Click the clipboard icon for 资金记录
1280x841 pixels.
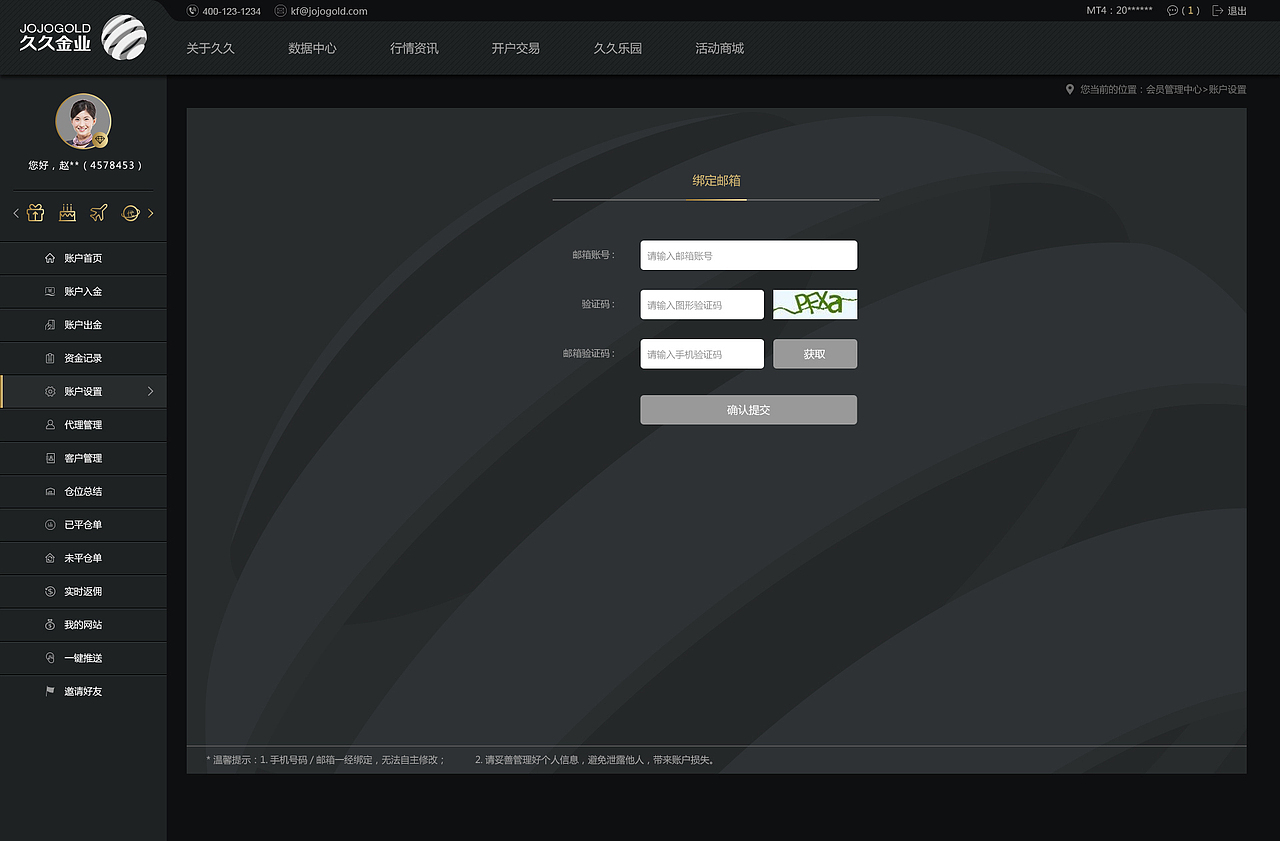click(x=50, y=358)
